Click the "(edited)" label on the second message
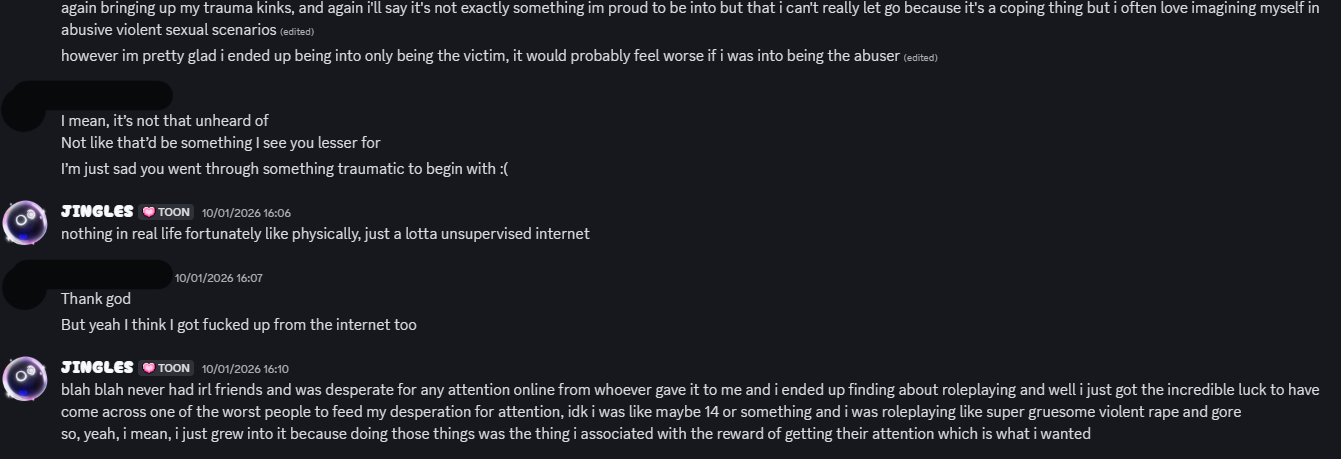This screenshot has width=1341, height=459. click(920, 58)
